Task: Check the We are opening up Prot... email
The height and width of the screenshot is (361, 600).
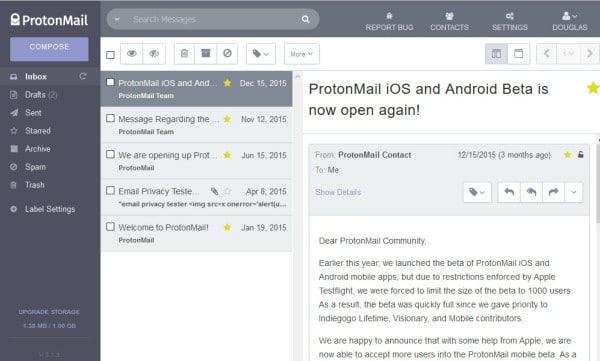Action: point(110,154)
